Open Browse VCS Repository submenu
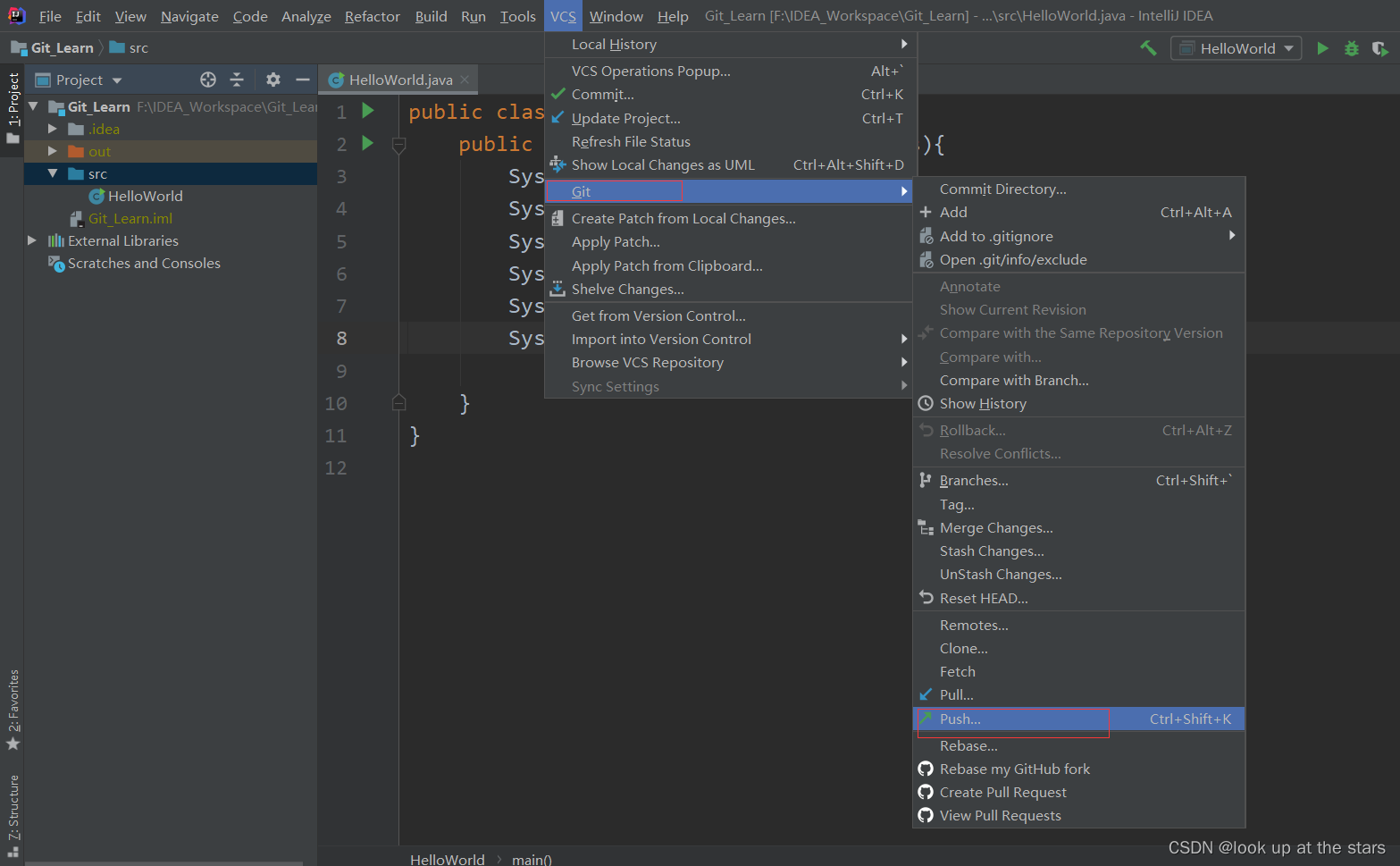Image resolution: width=1400 pixels, height=866 pixels. pyautogui.click(x=728, y=362)
